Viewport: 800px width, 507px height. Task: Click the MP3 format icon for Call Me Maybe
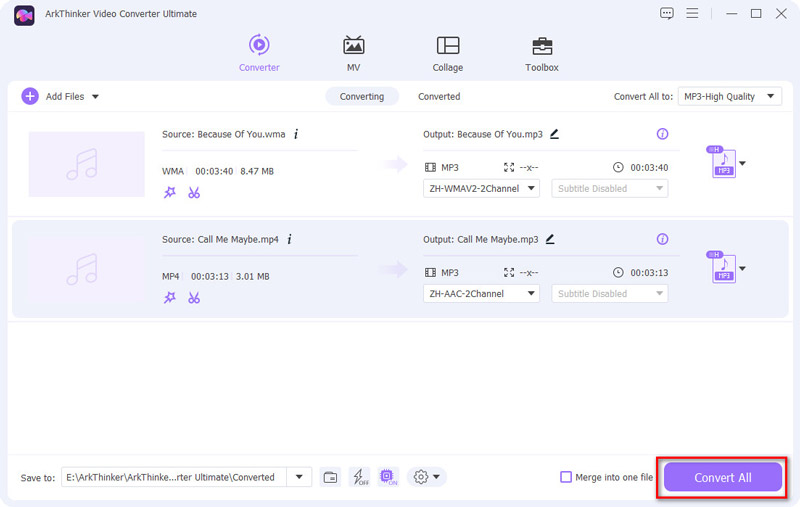(721, 268)
